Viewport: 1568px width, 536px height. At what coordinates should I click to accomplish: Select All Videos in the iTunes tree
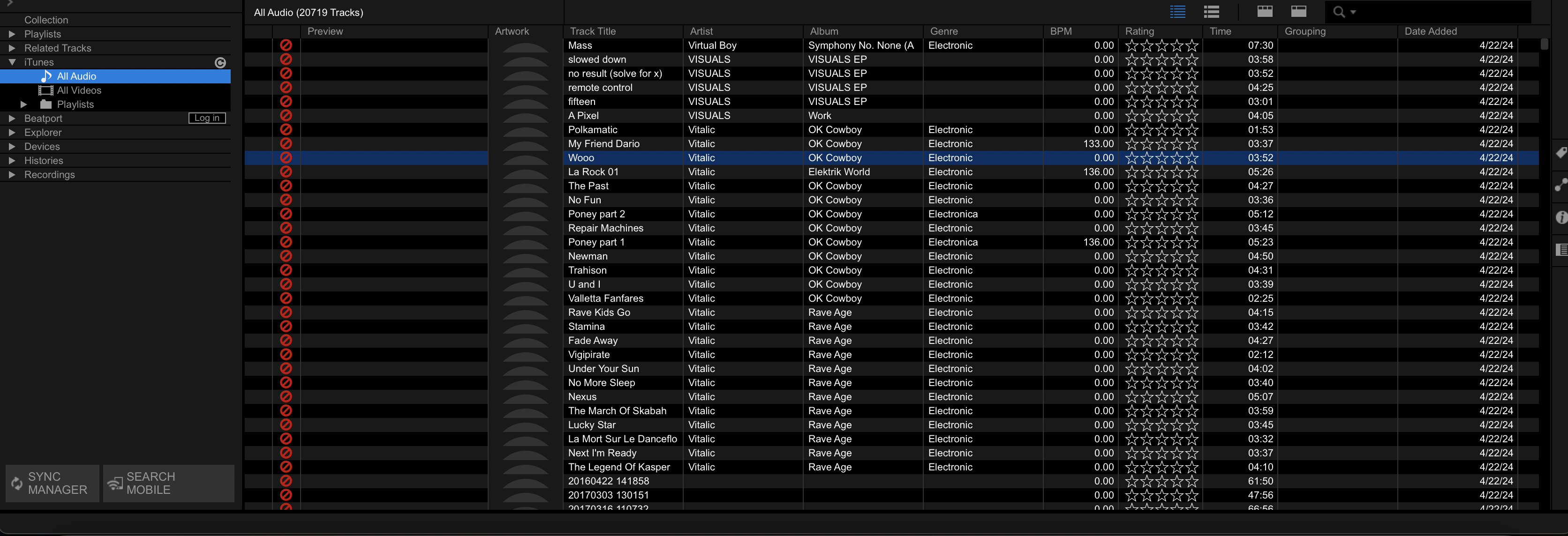78,90
